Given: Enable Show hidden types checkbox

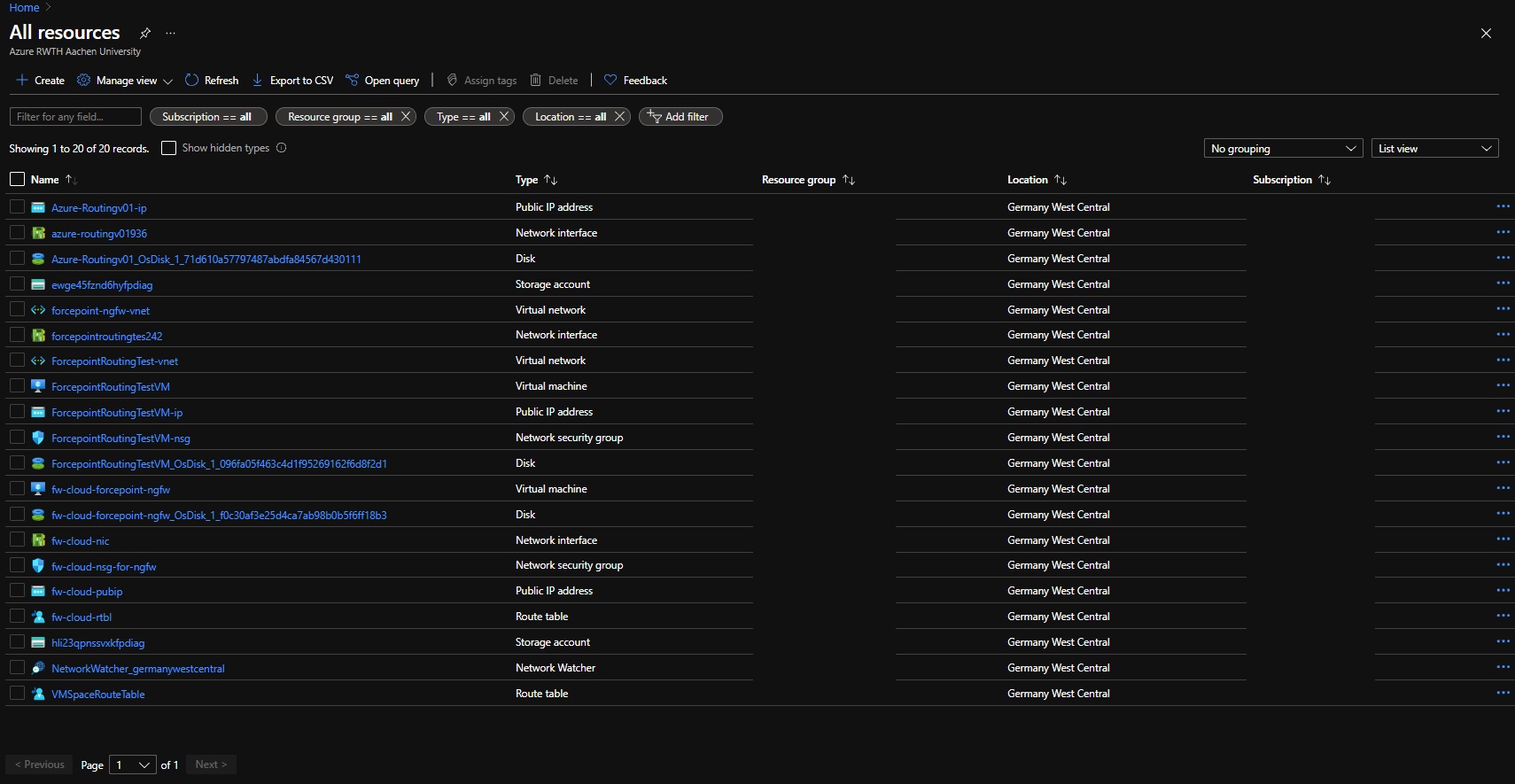Looking at the screenshot, I should pos(169,148).
